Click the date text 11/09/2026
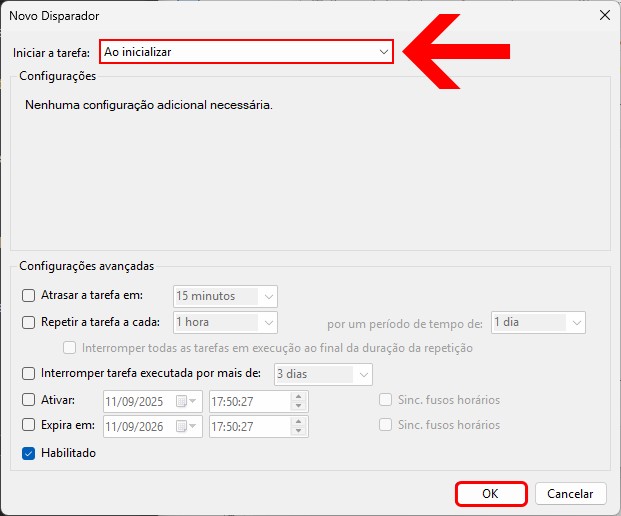 click(x=134, y=427)
